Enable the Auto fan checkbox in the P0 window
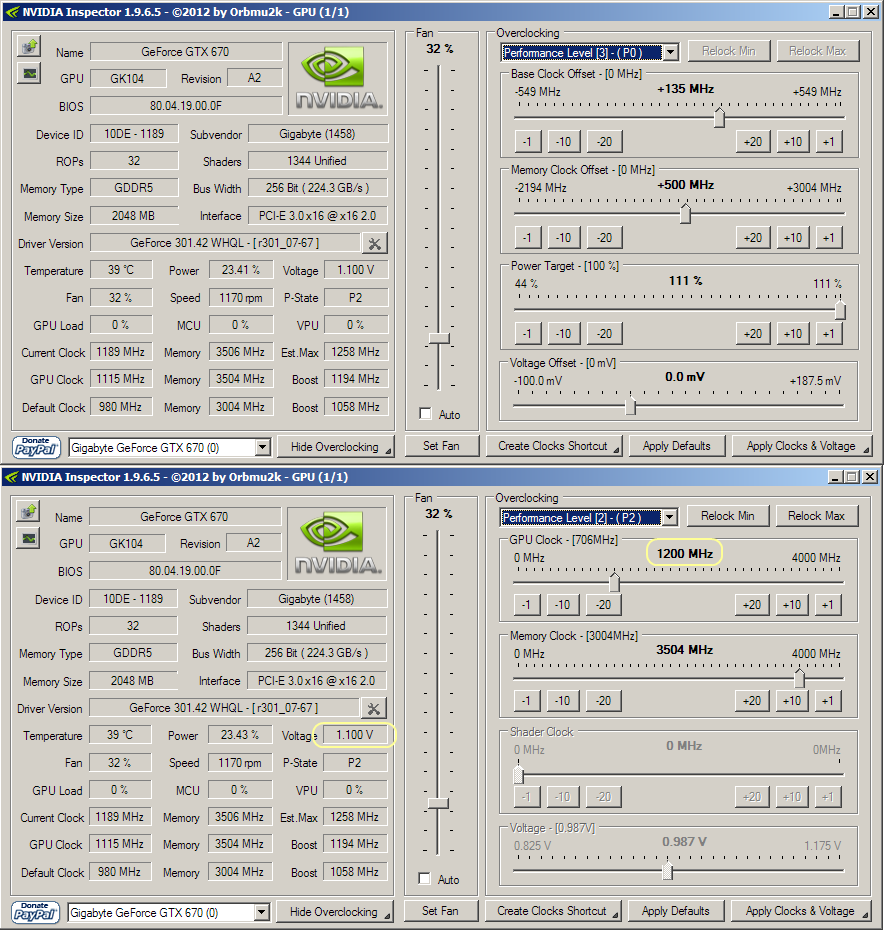The image size is (884, 930). (x=426, y=414)
